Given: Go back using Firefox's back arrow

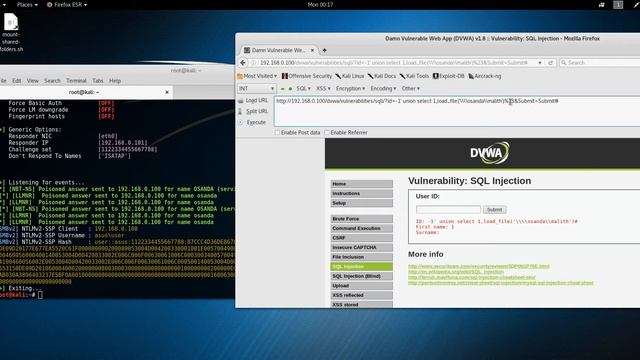Looking at the screenshot, I should coord(243,62).
